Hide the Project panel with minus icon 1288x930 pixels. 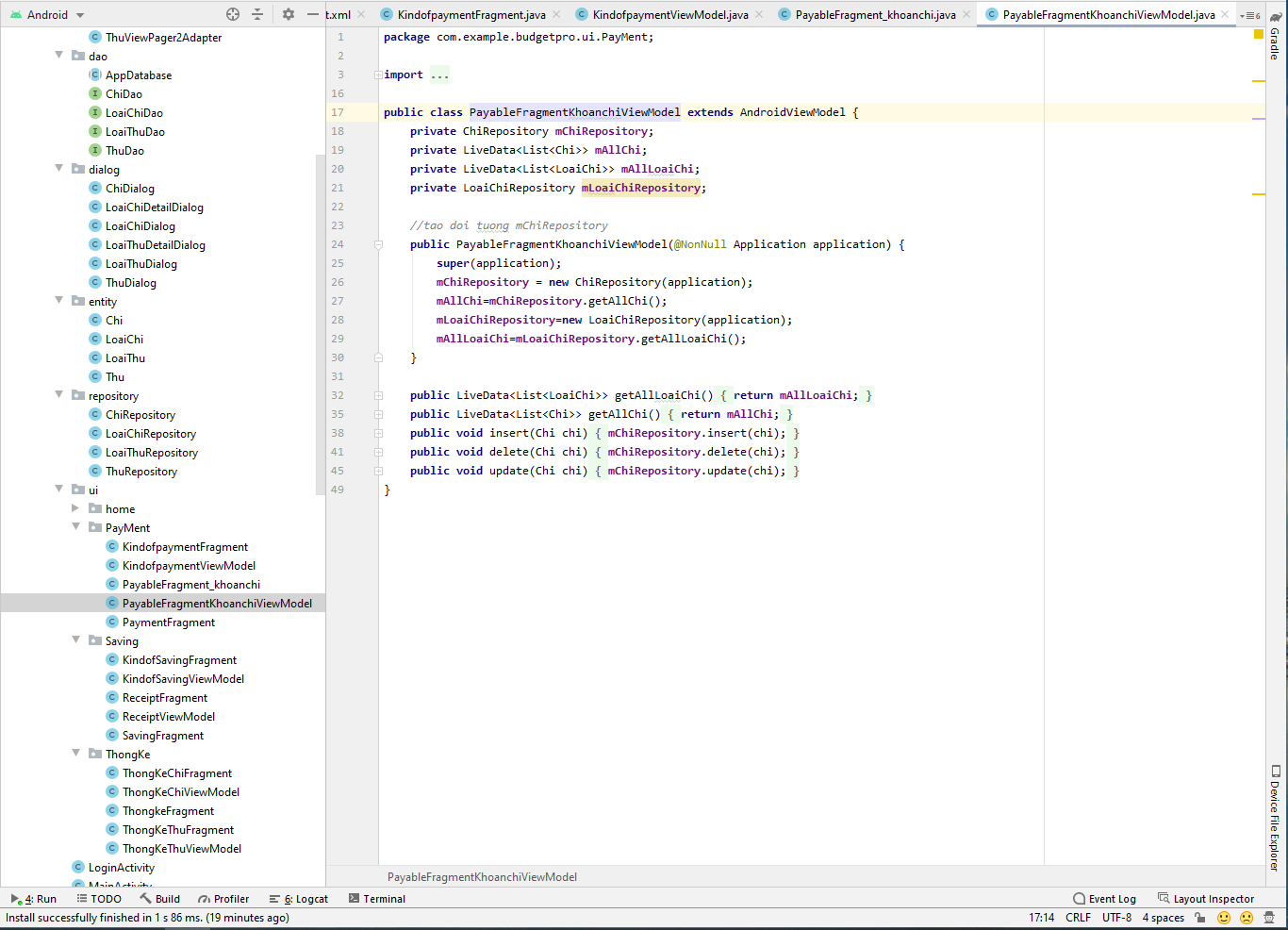pyautogui.click(x=313, y=14)
